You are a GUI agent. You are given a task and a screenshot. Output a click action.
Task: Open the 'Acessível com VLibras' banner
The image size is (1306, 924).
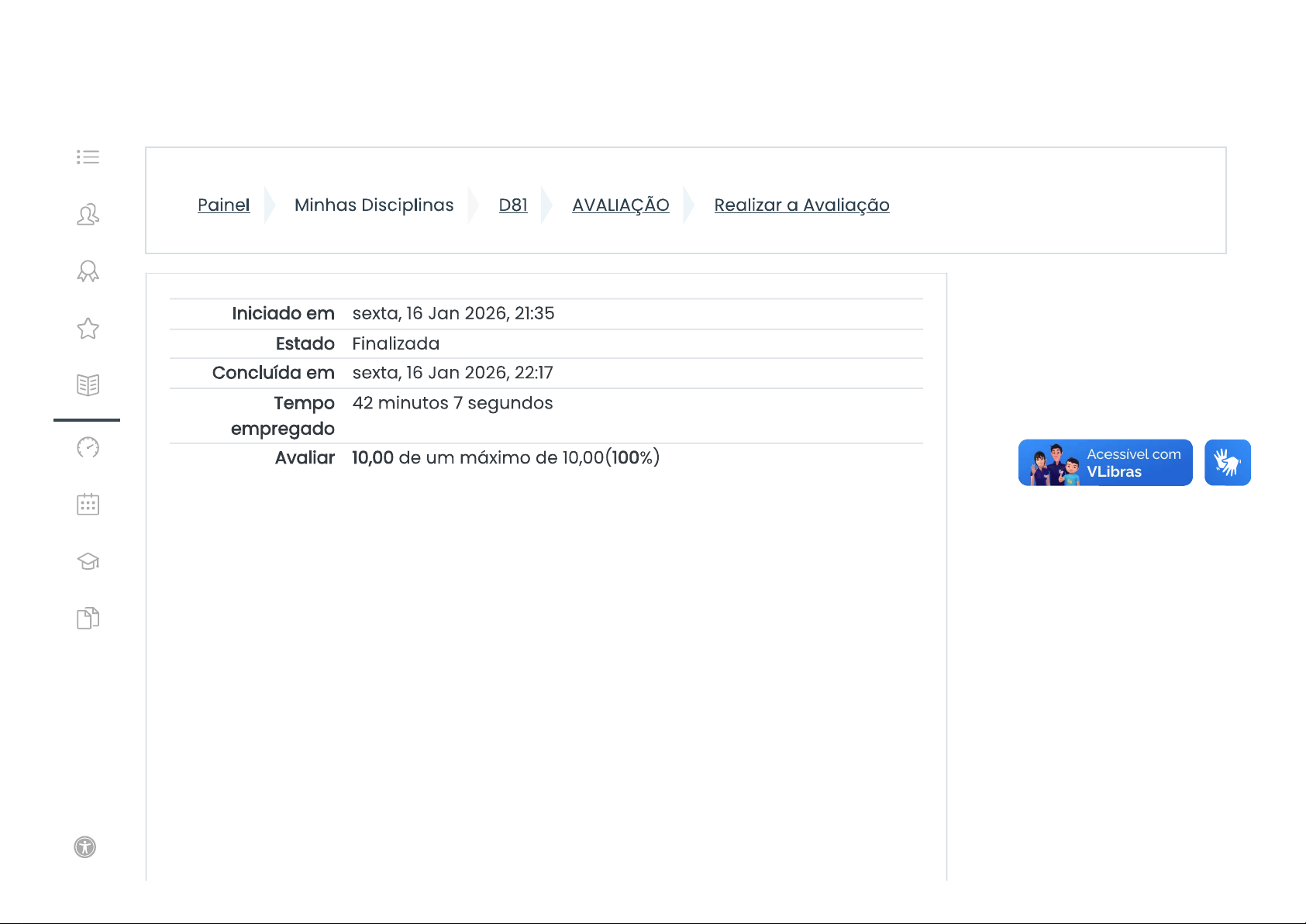(x=1104, y=463)
